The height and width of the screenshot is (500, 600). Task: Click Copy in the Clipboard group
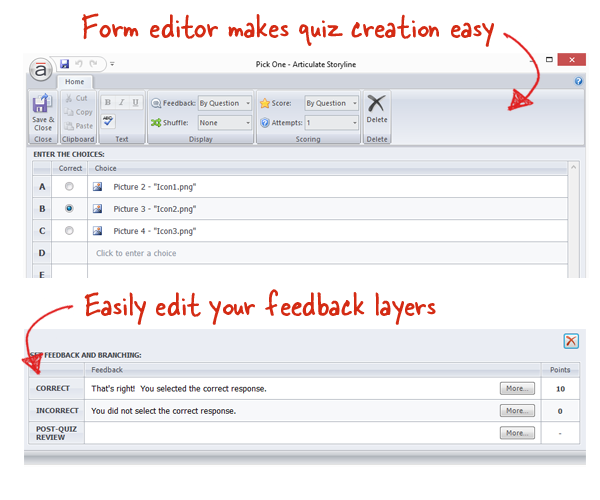point(78,112)
